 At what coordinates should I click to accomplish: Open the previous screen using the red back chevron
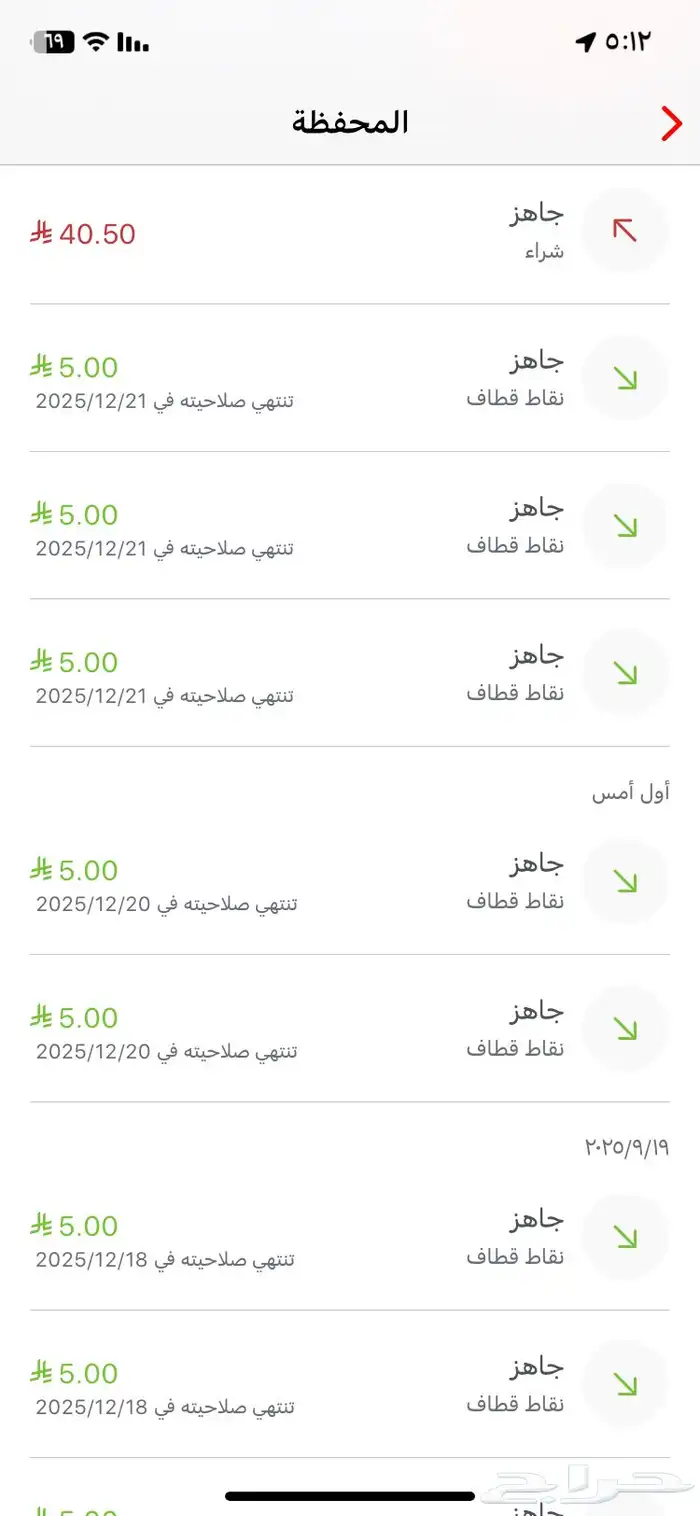(x=671, y=123)
